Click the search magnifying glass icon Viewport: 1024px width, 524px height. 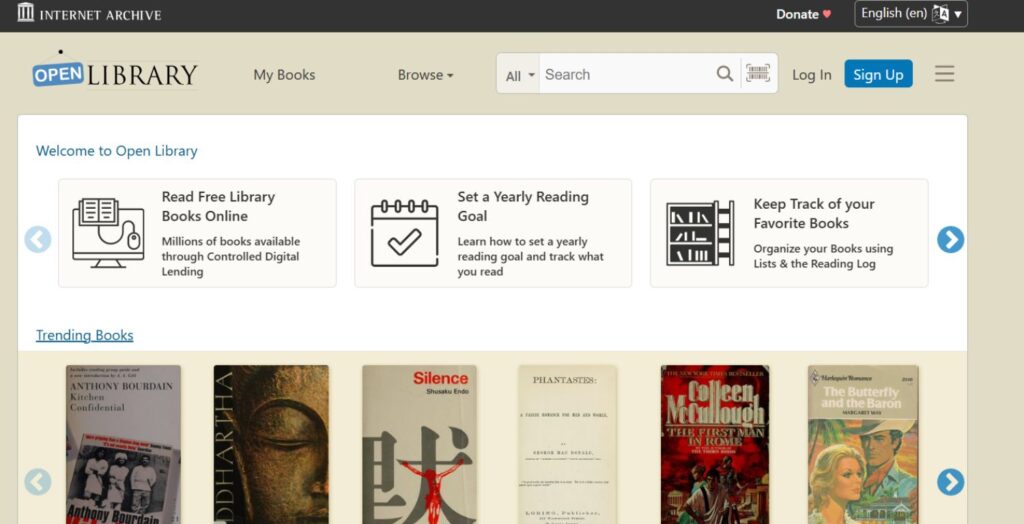[x=725, y=74]
